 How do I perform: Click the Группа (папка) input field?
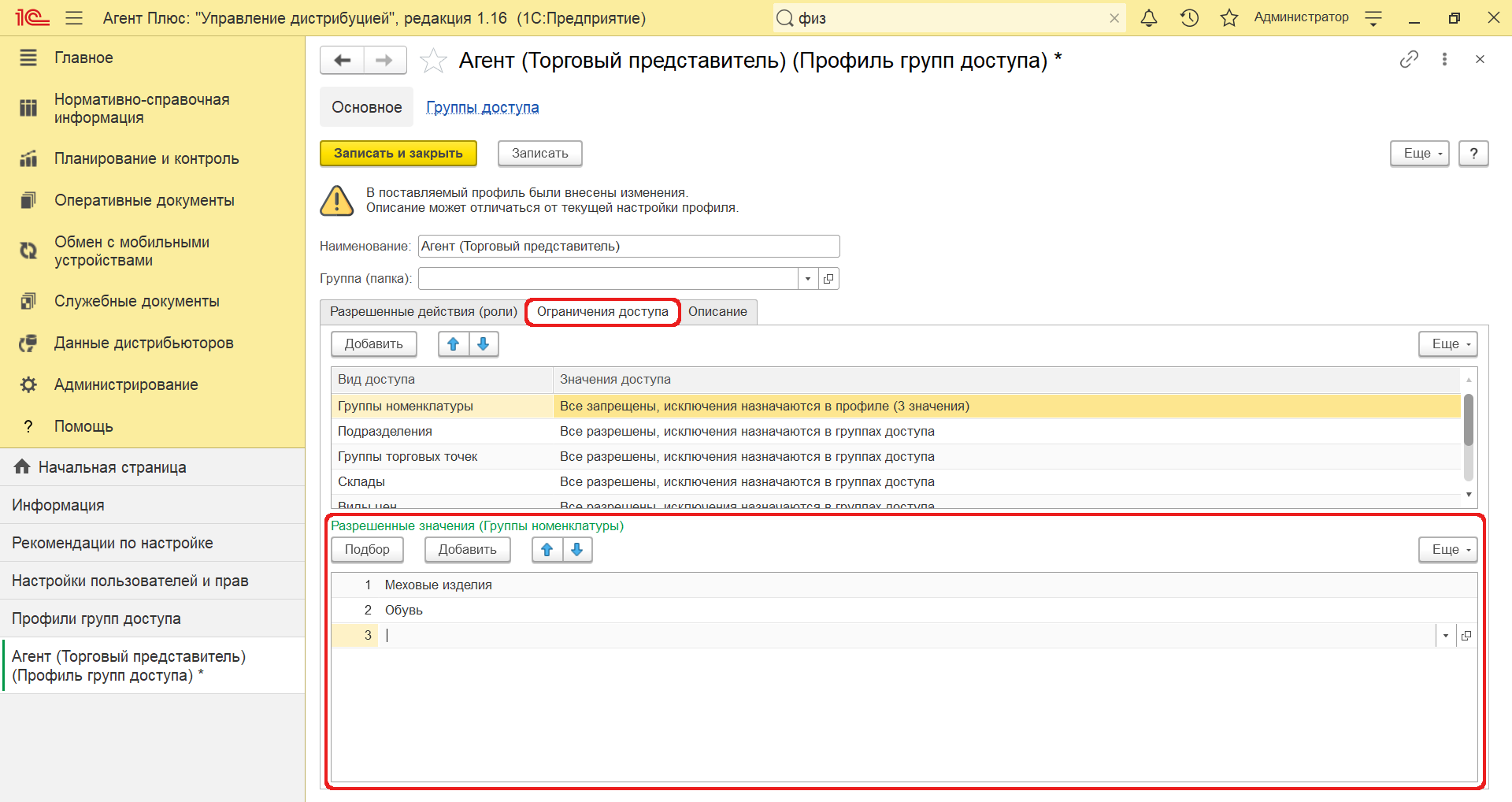(x=608, y=278)
